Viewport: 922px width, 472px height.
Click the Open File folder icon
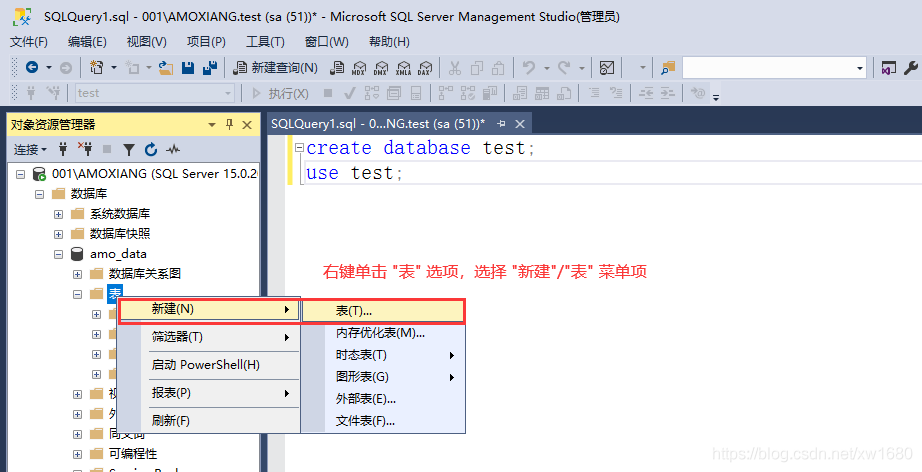166,68
